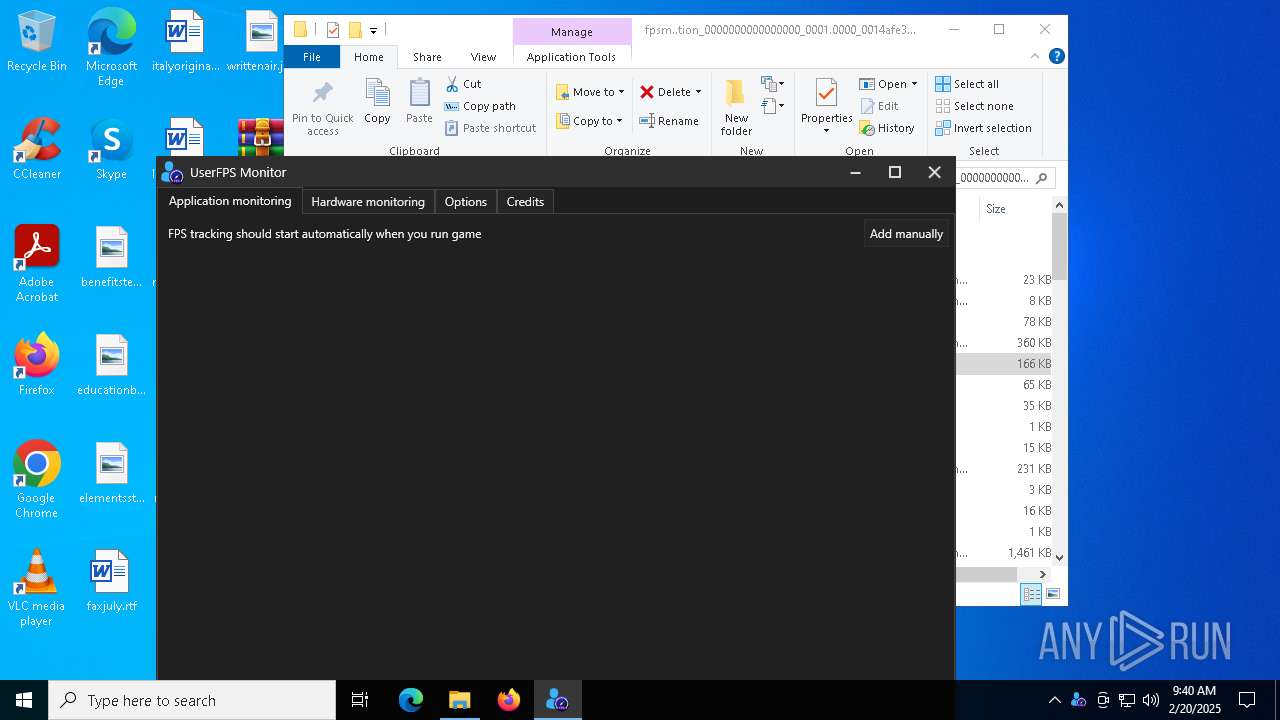This screenshot has height=720, width=1280.
Task: Click the Rename button in the ribbon
Action: click(669, 121)
